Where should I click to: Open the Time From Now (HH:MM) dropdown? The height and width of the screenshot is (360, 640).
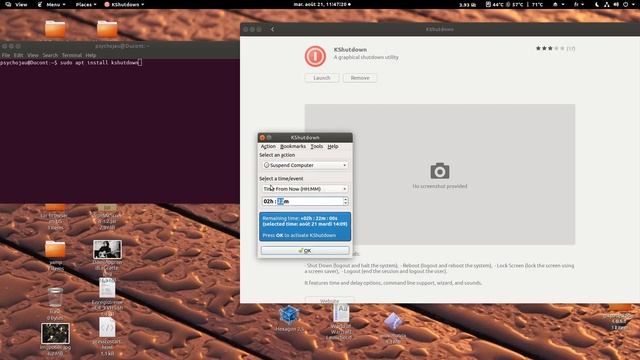tap(305, 189)
